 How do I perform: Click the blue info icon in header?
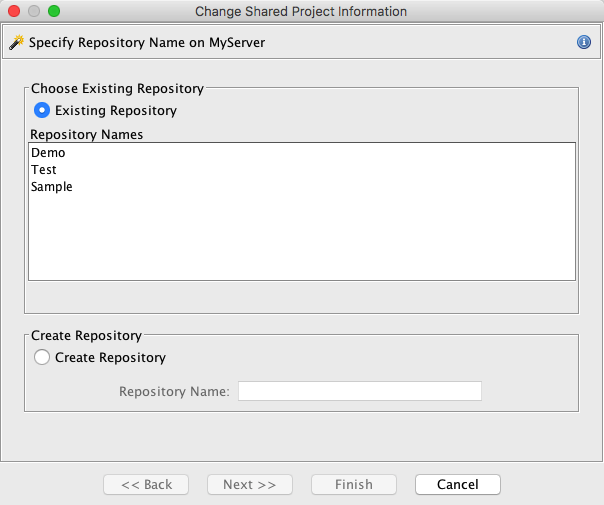click(x=584, y=43)
